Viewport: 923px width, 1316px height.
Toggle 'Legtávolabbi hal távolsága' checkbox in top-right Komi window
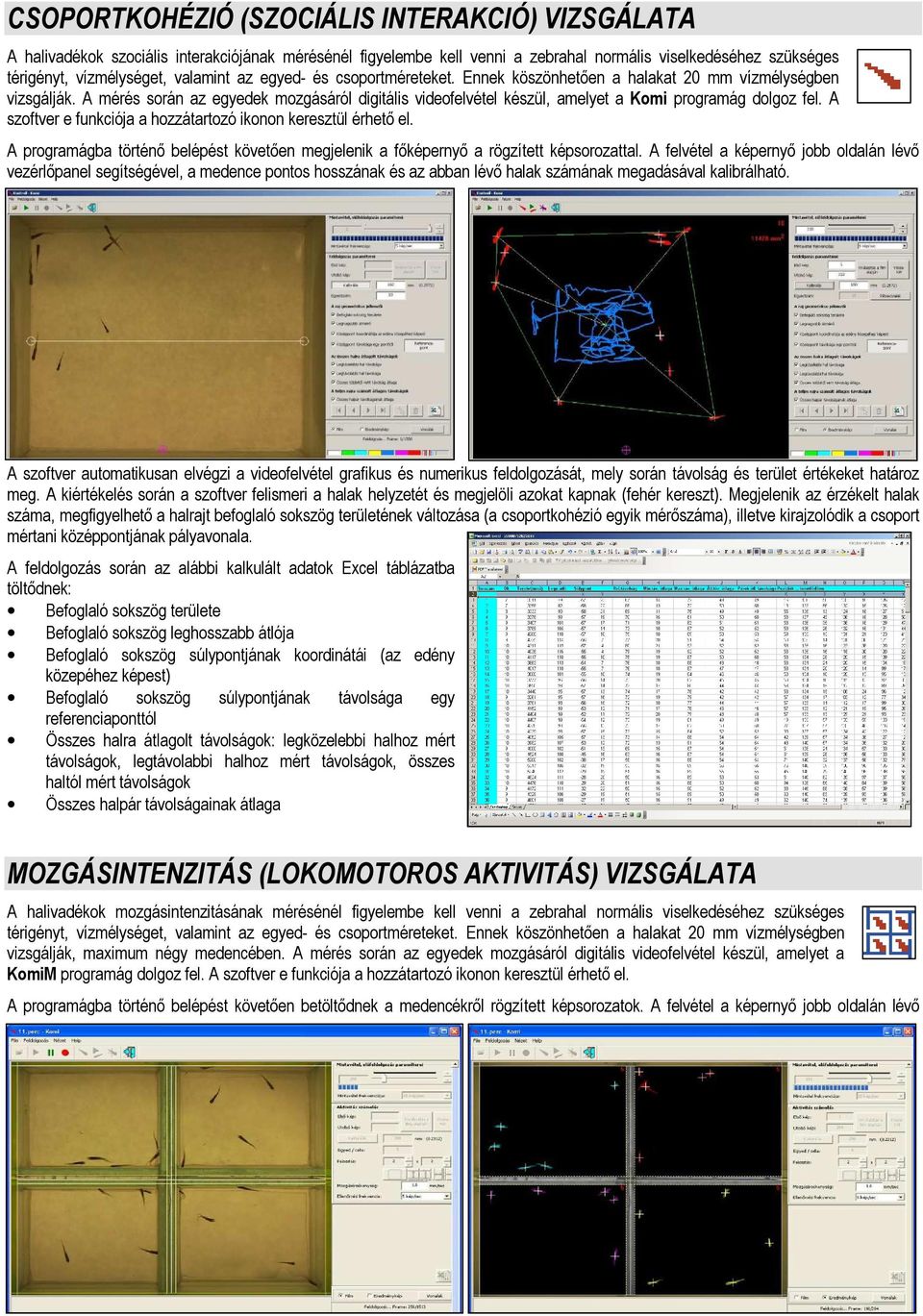click(796, 373)
